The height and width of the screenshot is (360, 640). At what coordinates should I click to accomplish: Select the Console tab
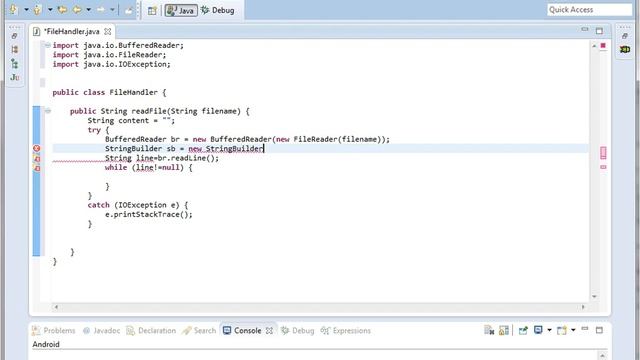click(242, 331)
